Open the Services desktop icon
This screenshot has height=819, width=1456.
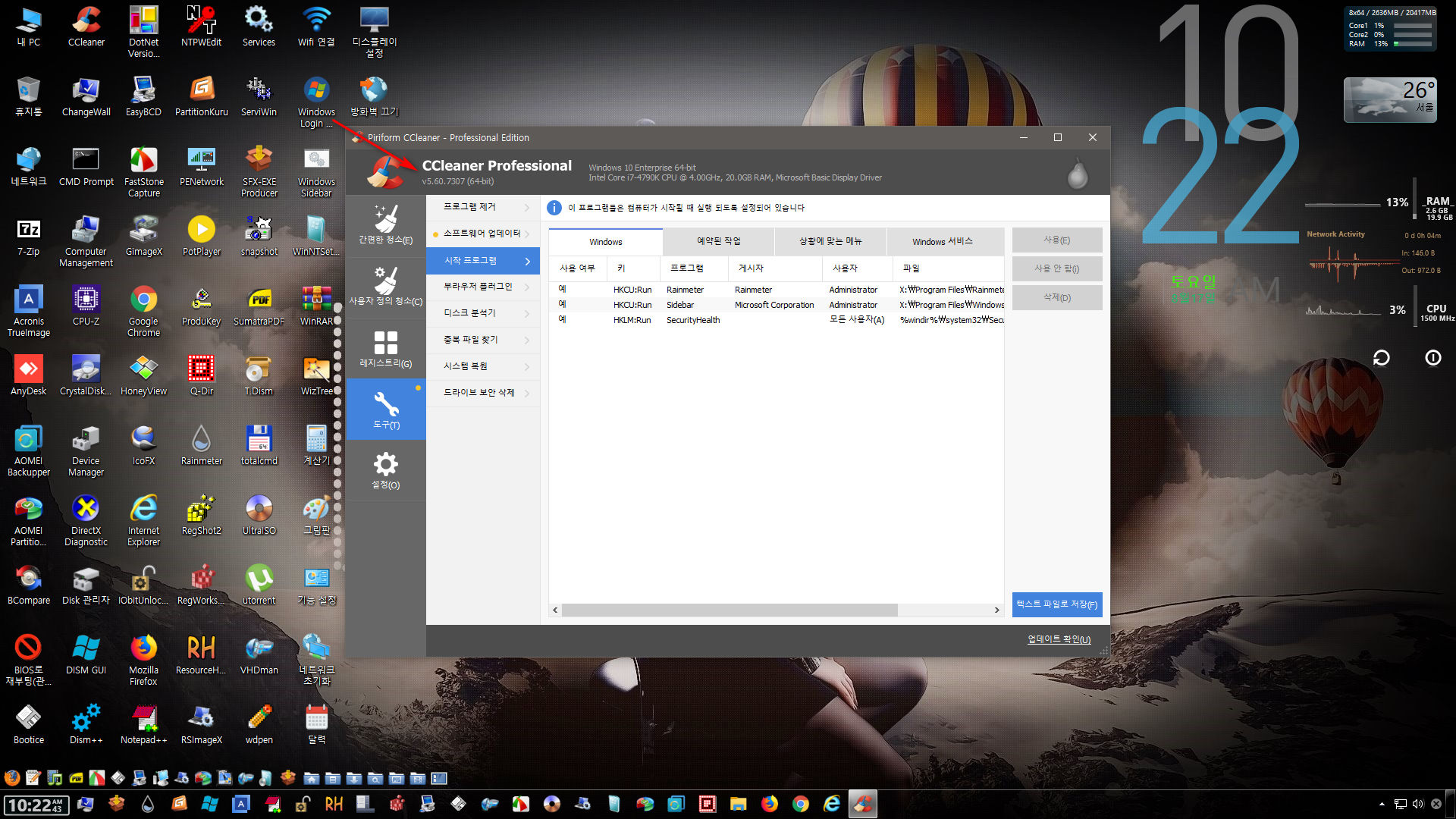(259, 27)
